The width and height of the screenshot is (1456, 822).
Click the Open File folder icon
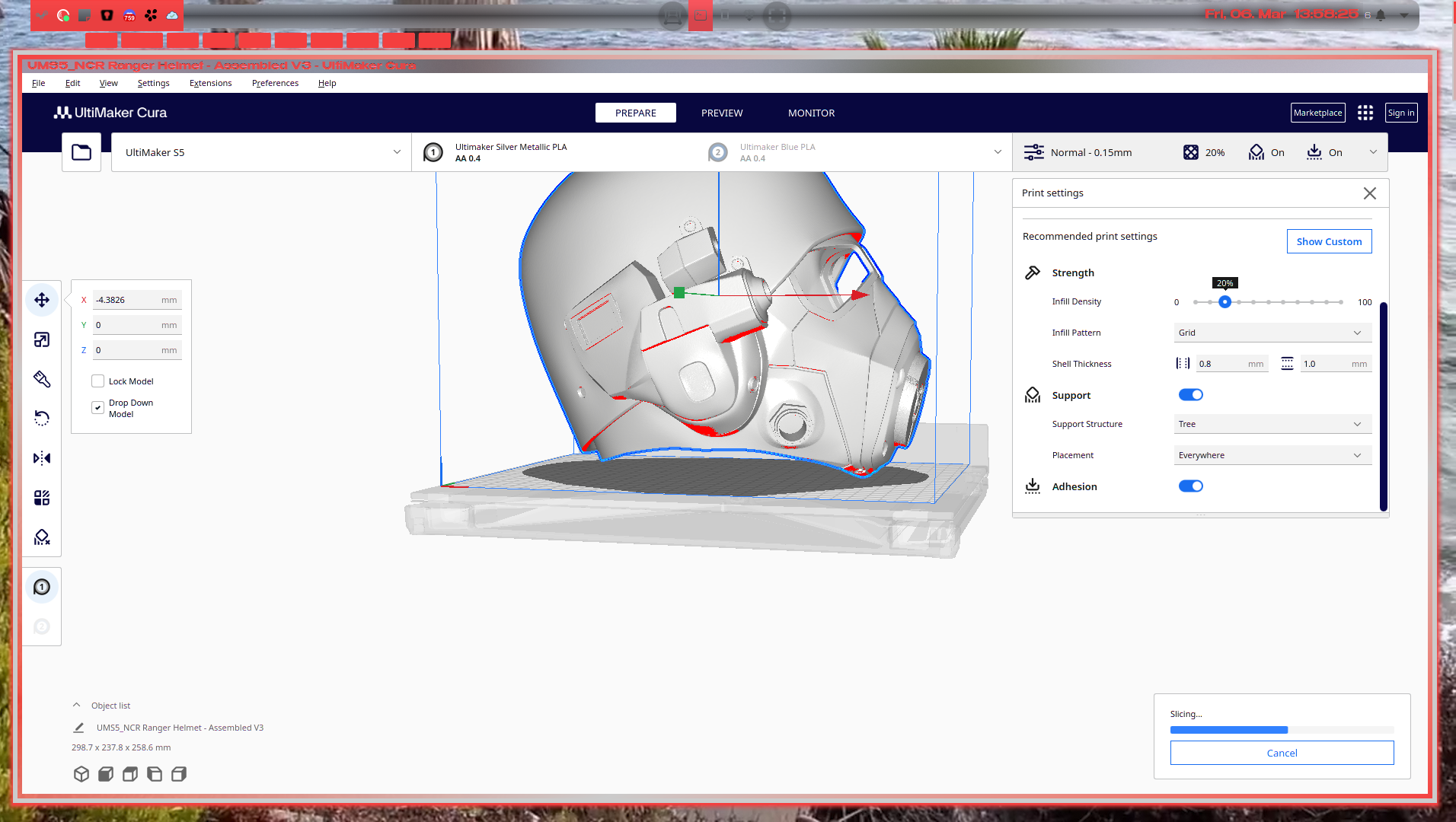pyautogui.click(x=81, y=152)
